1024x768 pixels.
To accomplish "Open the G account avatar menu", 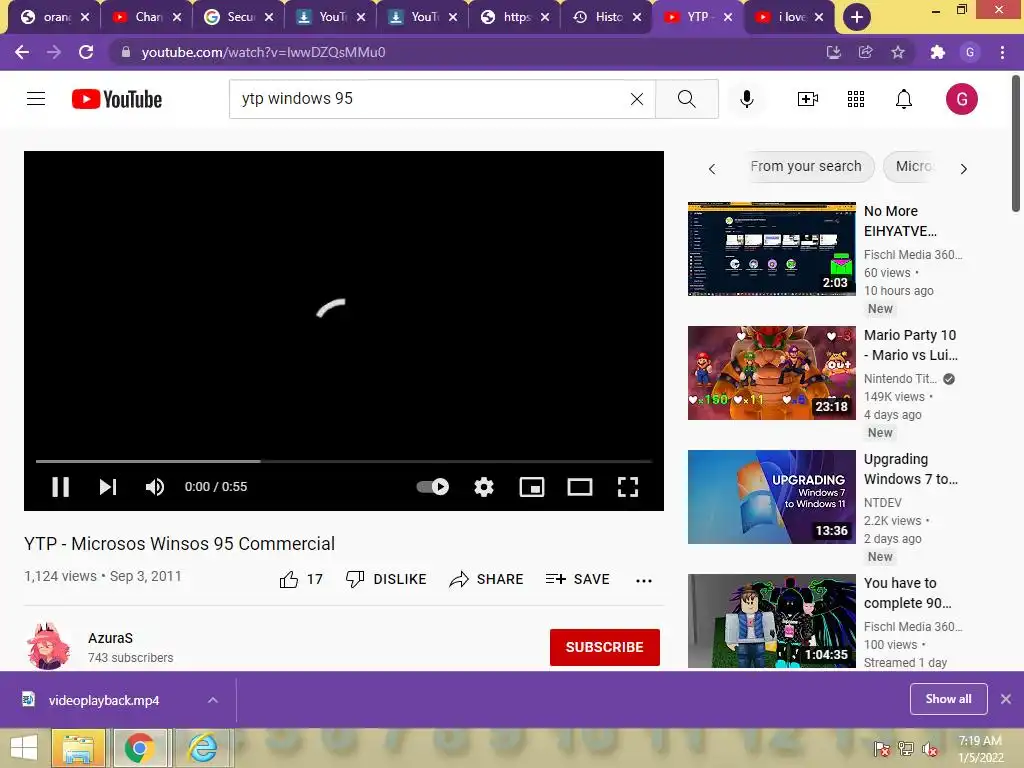I will coord(961,99).
